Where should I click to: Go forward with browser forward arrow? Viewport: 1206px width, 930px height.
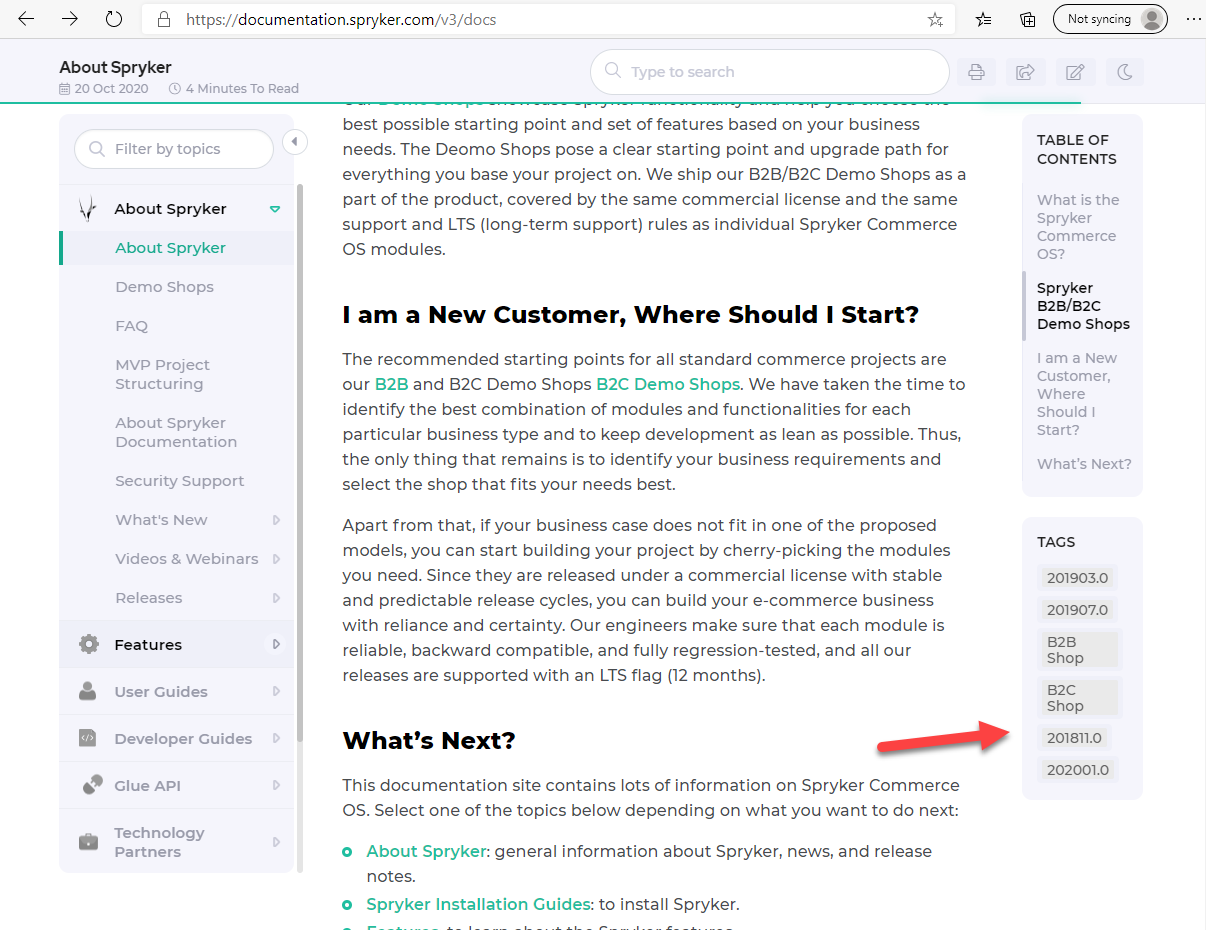[x=70, y=19]
